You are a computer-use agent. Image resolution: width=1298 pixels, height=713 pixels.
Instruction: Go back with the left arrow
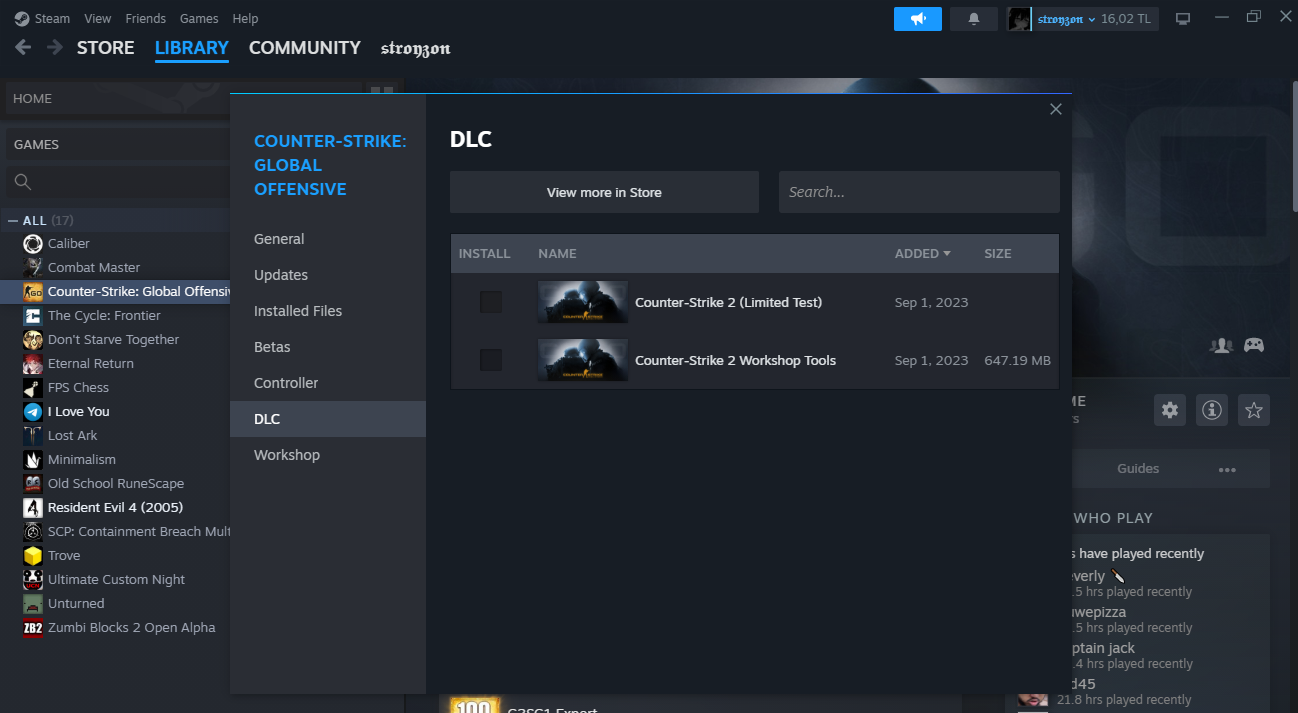click(x=23, y=47)
